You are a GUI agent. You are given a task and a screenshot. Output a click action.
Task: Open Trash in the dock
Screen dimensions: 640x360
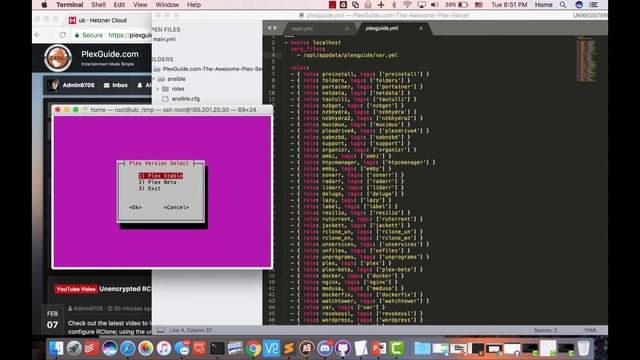(x=584, y=348)
